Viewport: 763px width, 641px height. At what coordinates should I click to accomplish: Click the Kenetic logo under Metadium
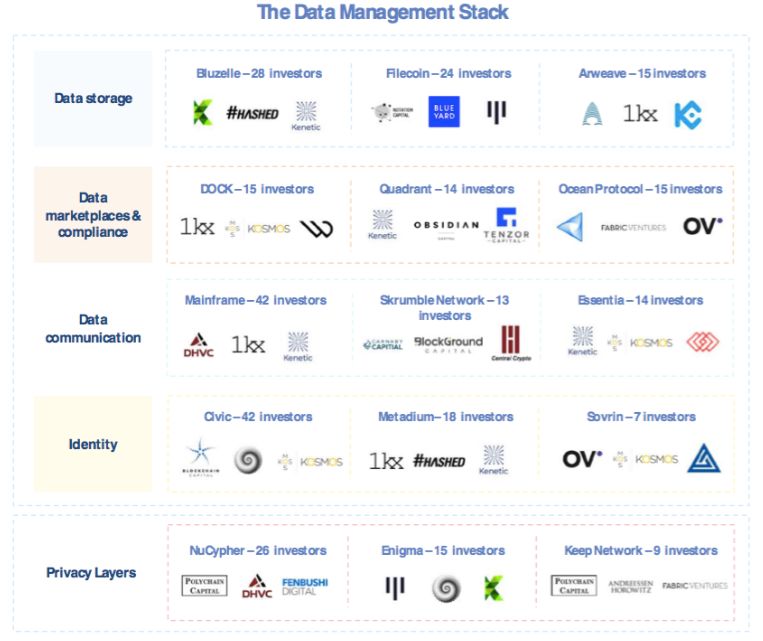pos(493,459)
